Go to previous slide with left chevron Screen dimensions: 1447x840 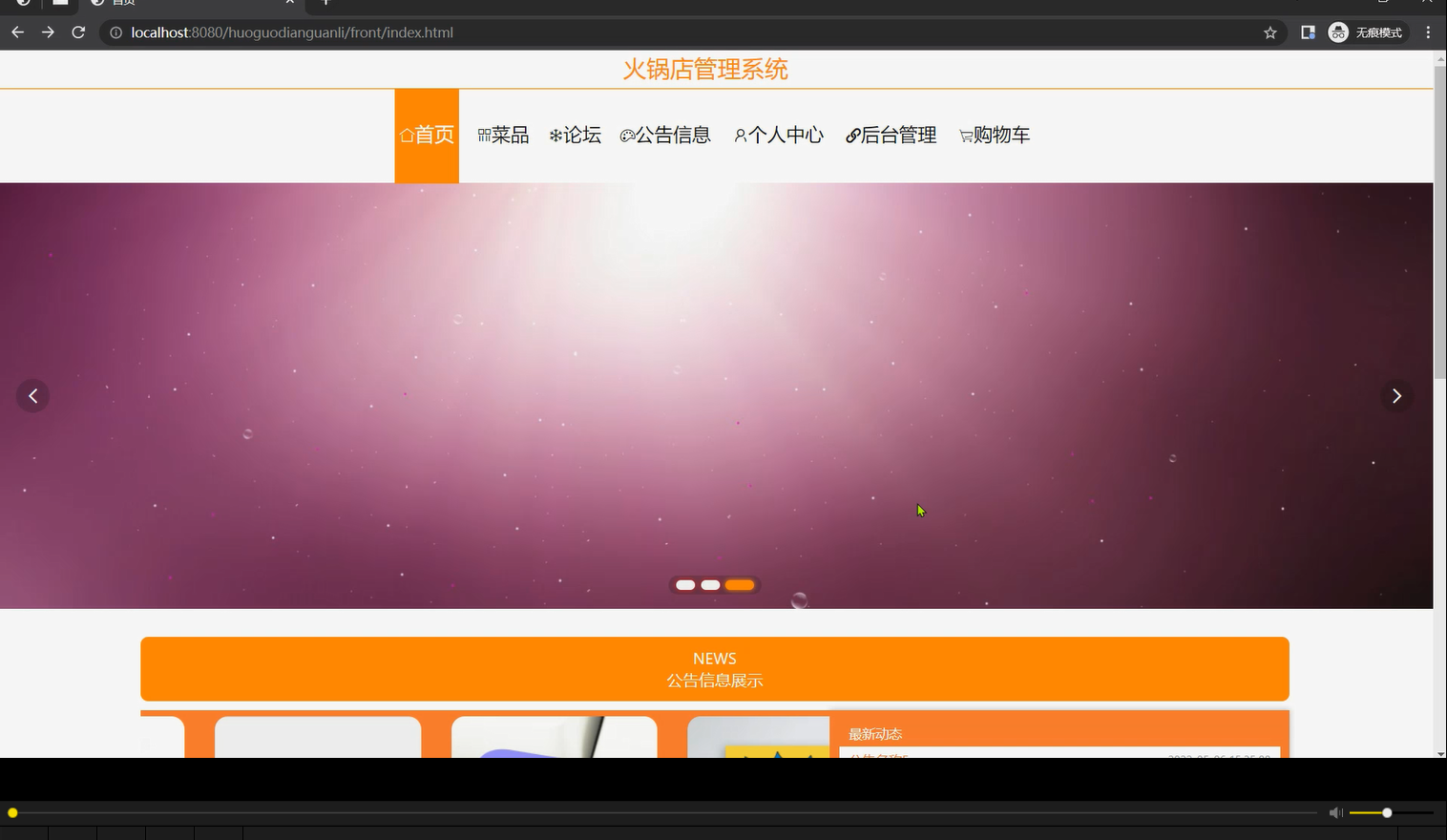[x=33, y=395]
